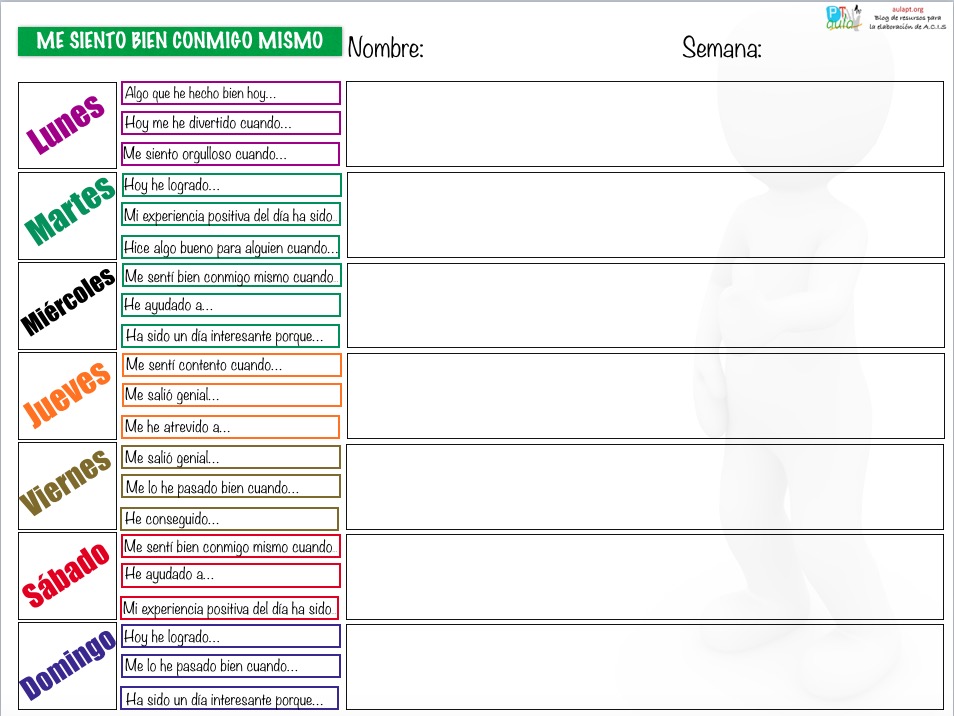
Task: Click 'Me lo he pasado bien' under Viernes
Action: click(231, 487)
